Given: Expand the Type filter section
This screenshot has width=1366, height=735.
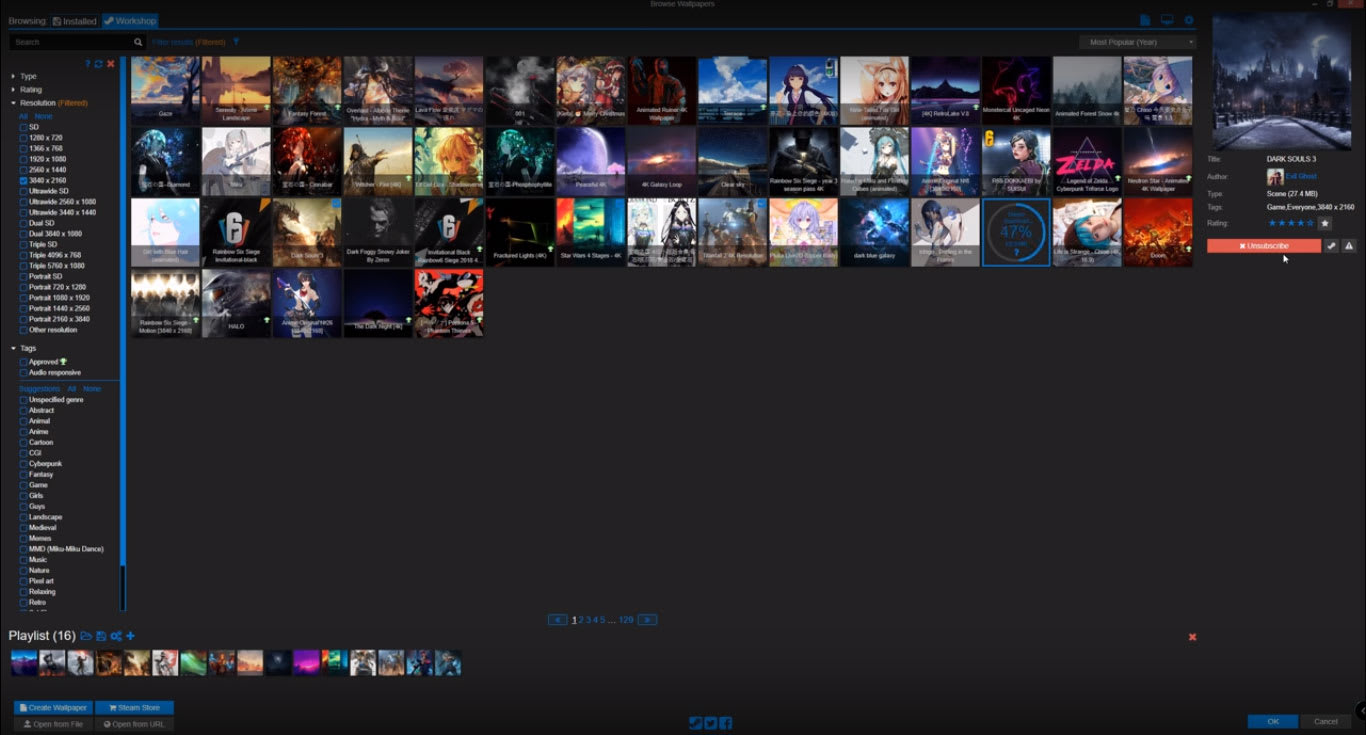Looking at the screenshot, I should (x=13, y=76).
